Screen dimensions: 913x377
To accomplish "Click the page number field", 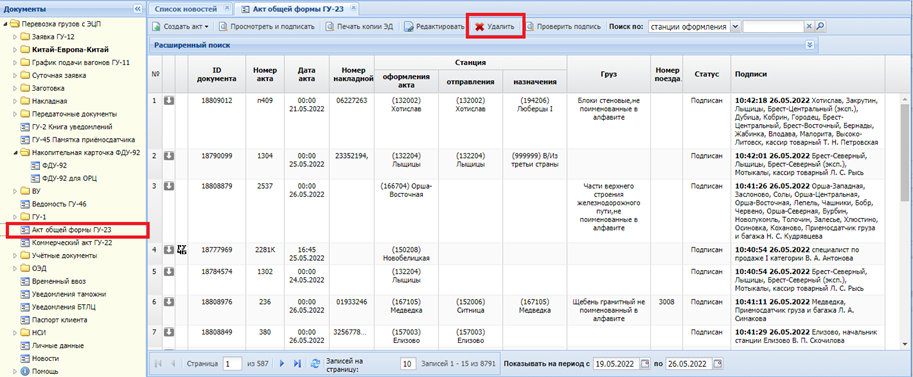I will (x=233, y=364).
